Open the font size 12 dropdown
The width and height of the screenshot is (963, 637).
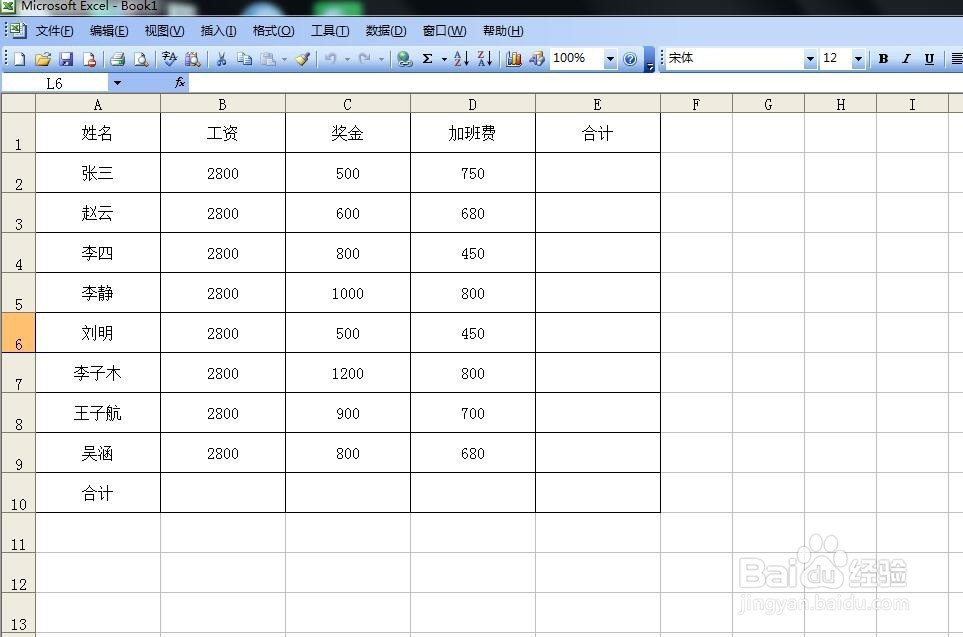(858, 59)
